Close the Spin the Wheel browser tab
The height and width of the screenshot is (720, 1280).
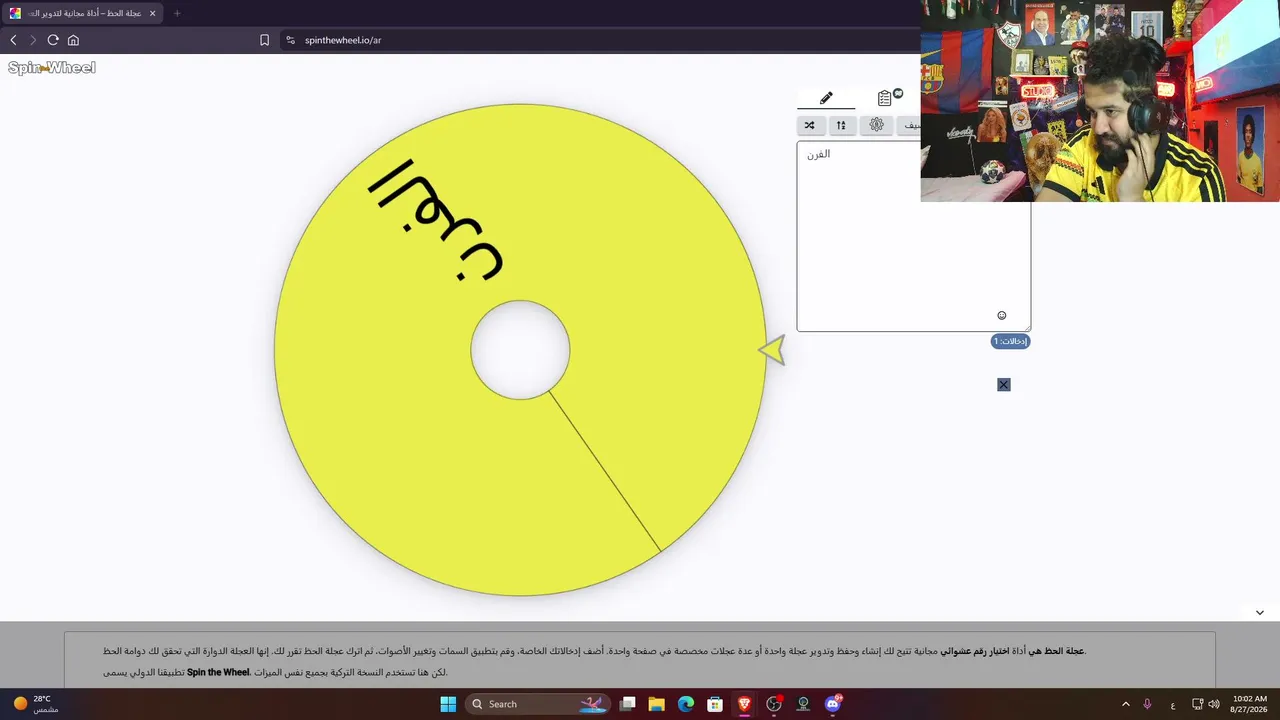tap(153, 13)
